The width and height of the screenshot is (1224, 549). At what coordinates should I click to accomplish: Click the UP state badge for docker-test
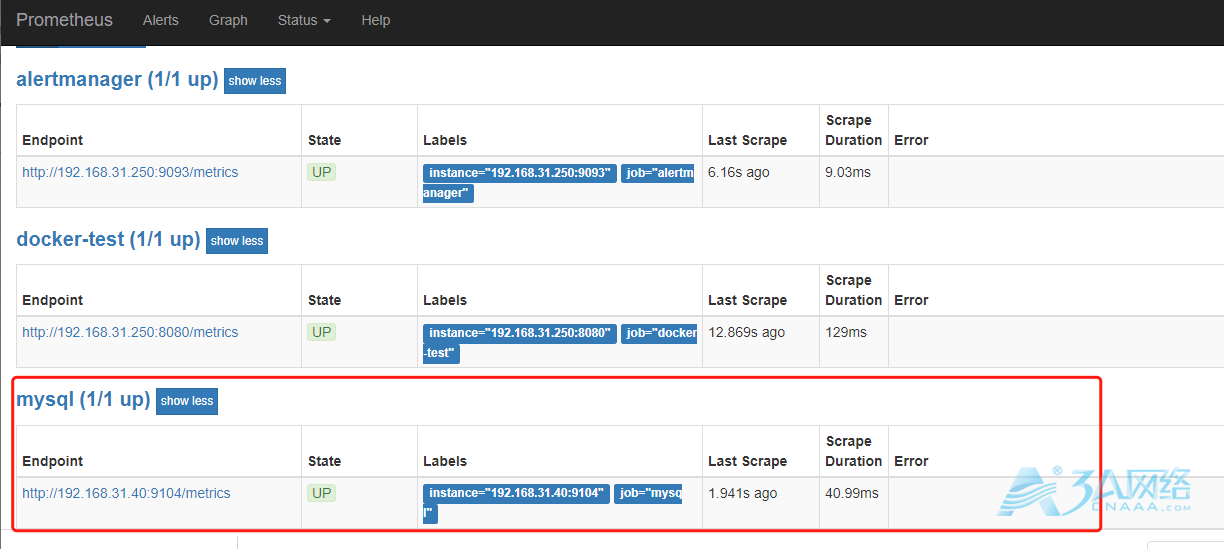click(322, 332)
